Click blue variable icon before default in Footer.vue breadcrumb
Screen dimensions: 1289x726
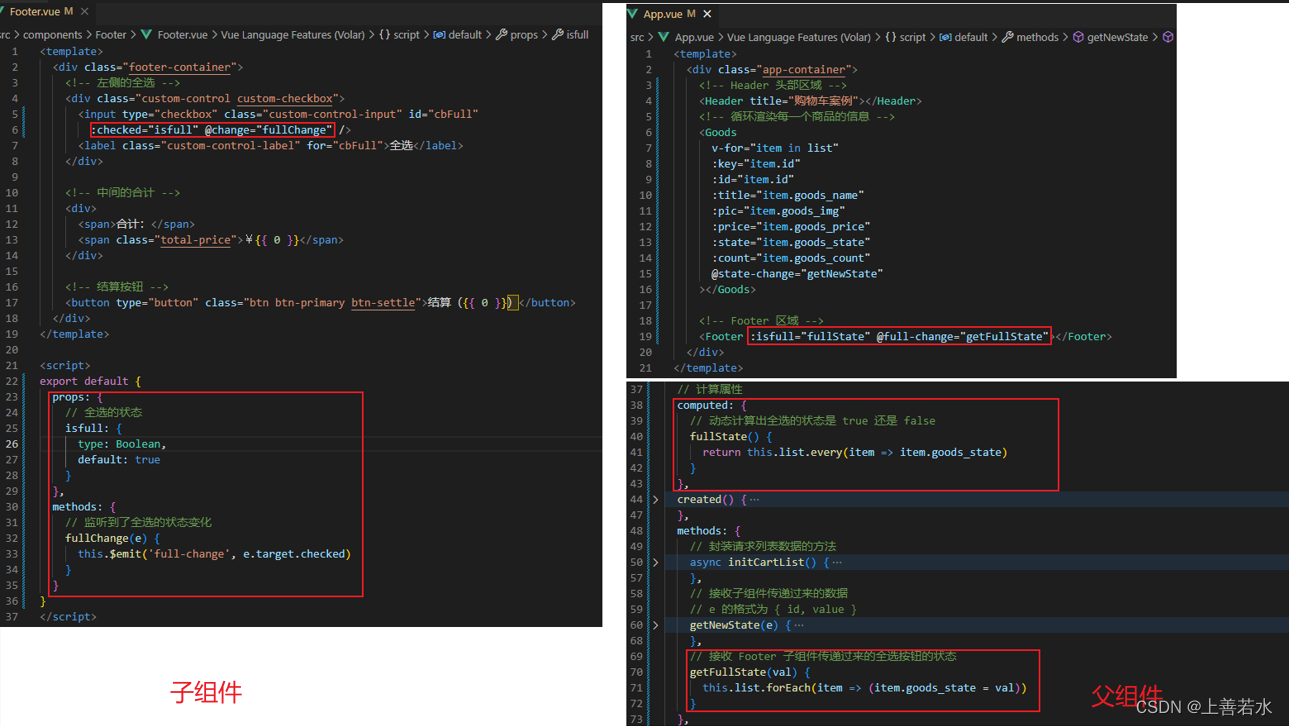[439, 34]
